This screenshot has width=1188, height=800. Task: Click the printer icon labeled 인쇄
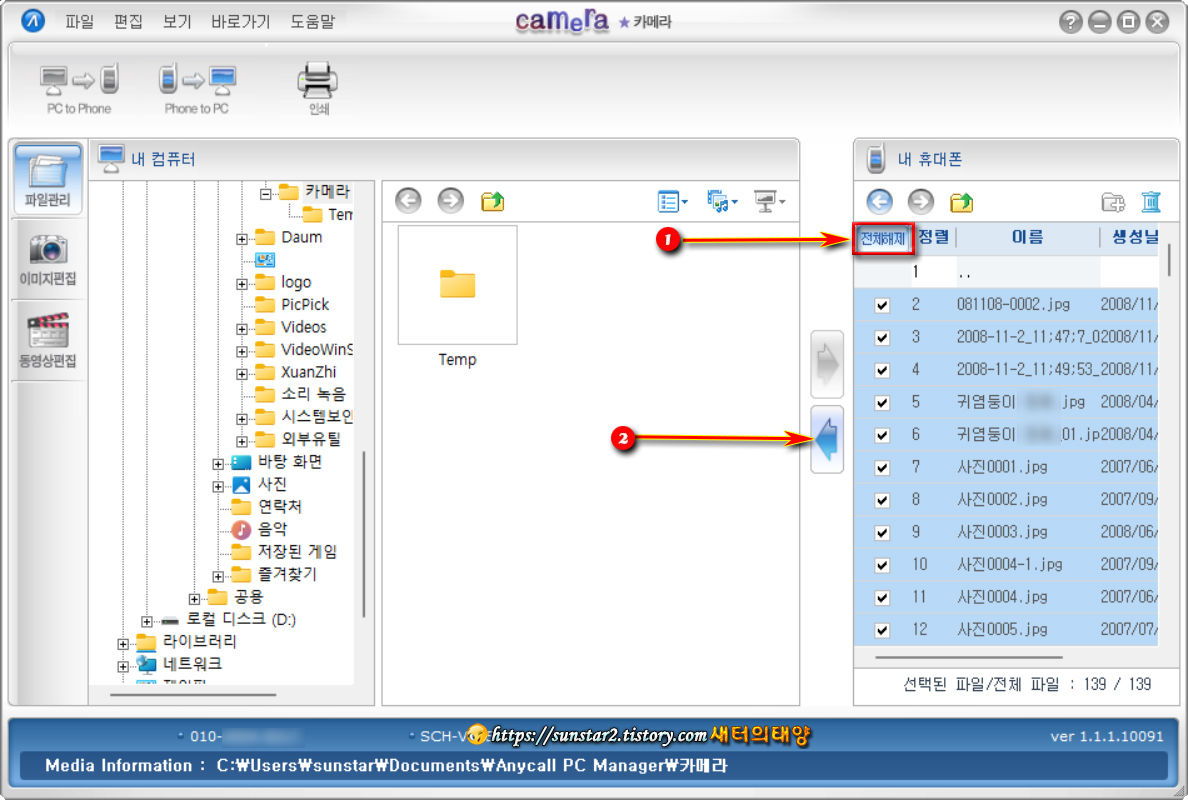pos(317,80)
